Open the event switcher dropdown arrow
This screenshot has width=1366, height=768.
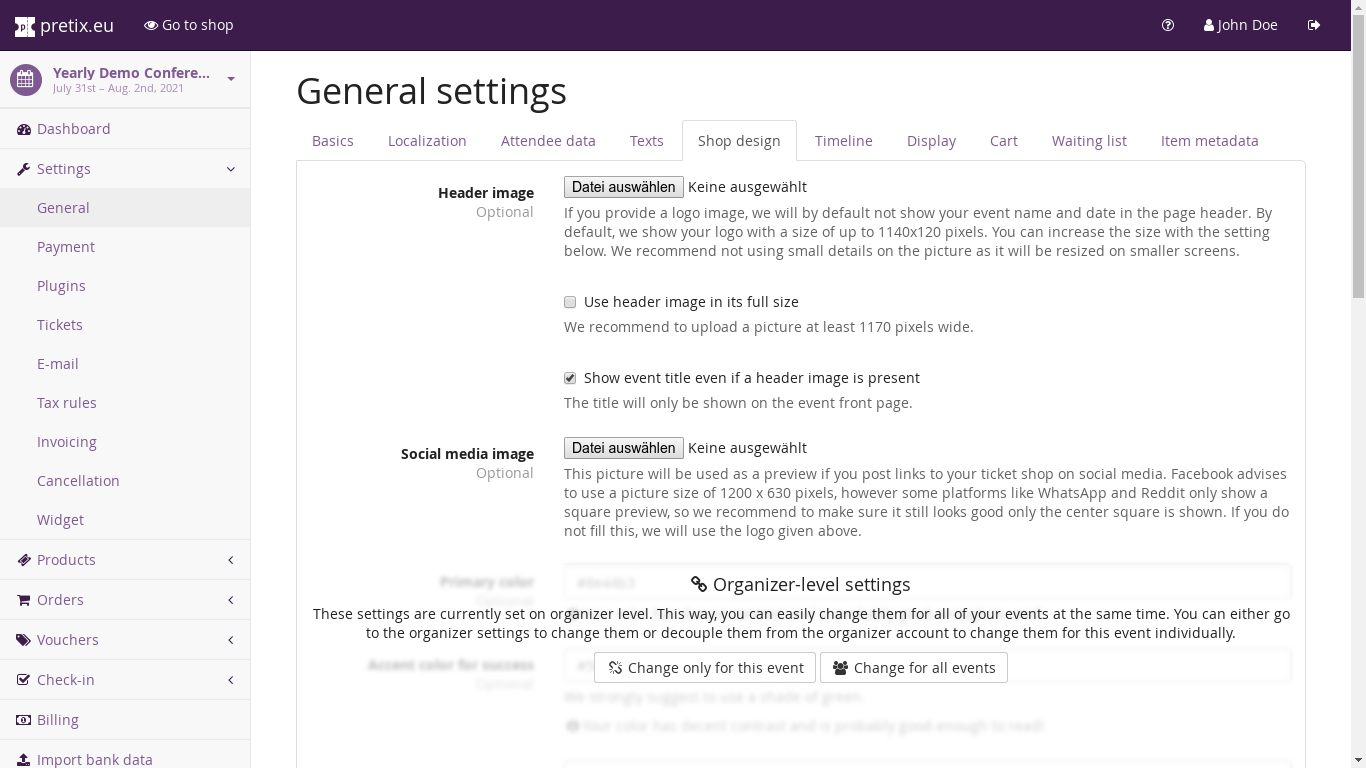click(231, 79)
